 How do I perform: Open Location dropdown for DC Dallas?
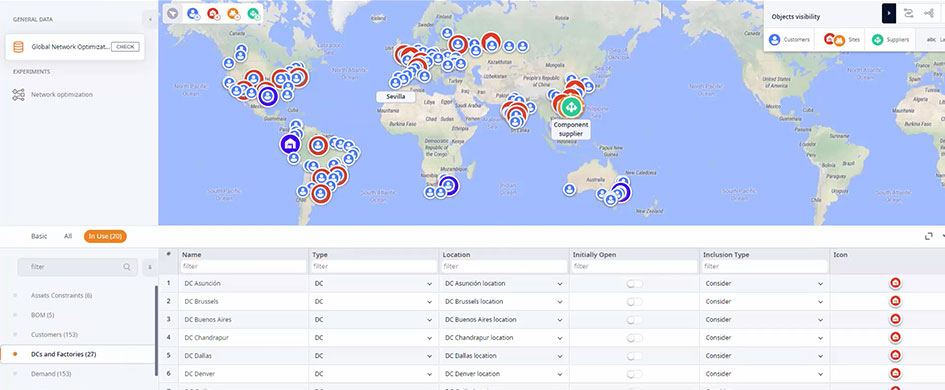pyautogui.click(x=503, y=356)
